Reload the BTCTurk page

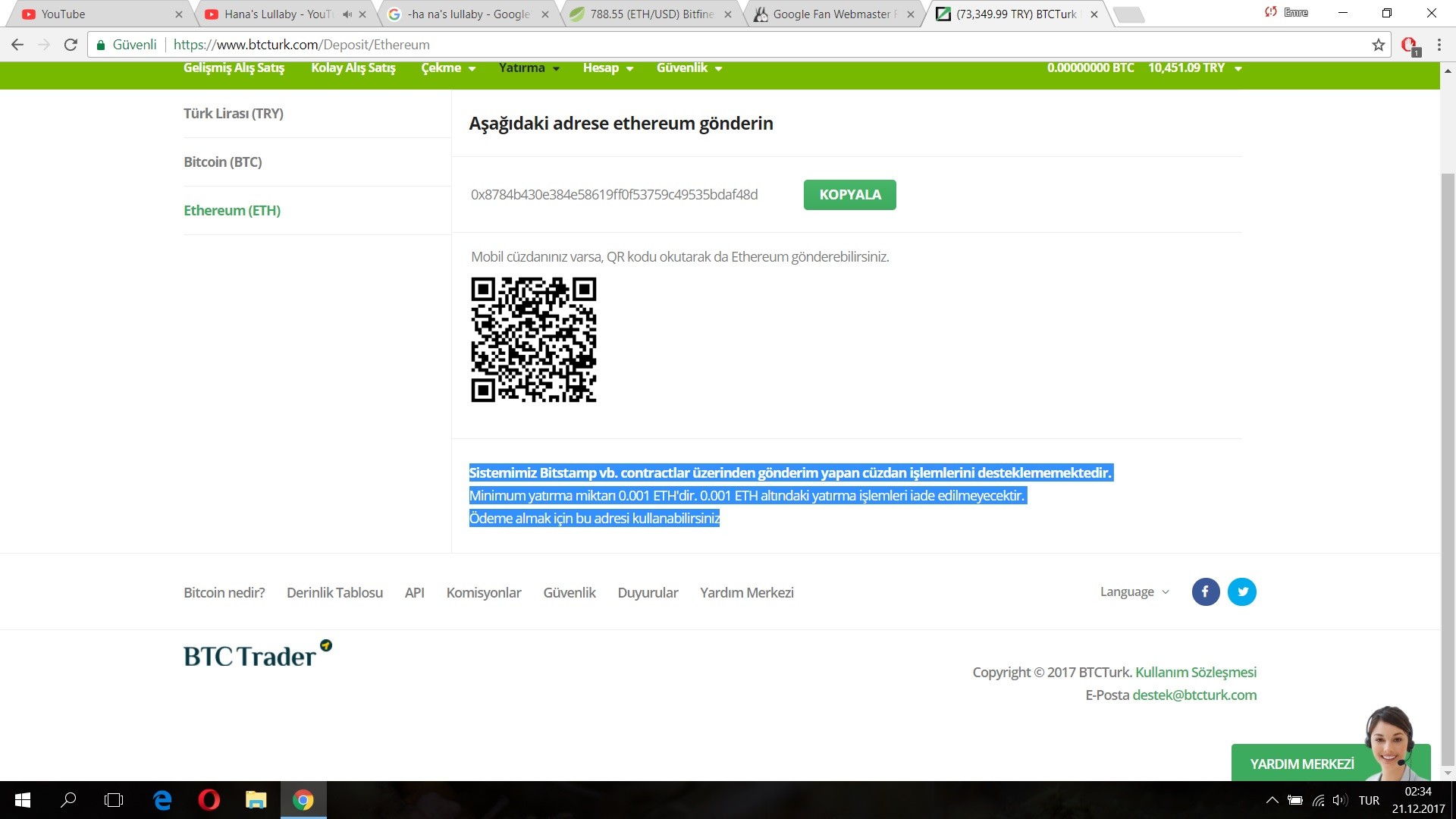[x=71, y=45]
